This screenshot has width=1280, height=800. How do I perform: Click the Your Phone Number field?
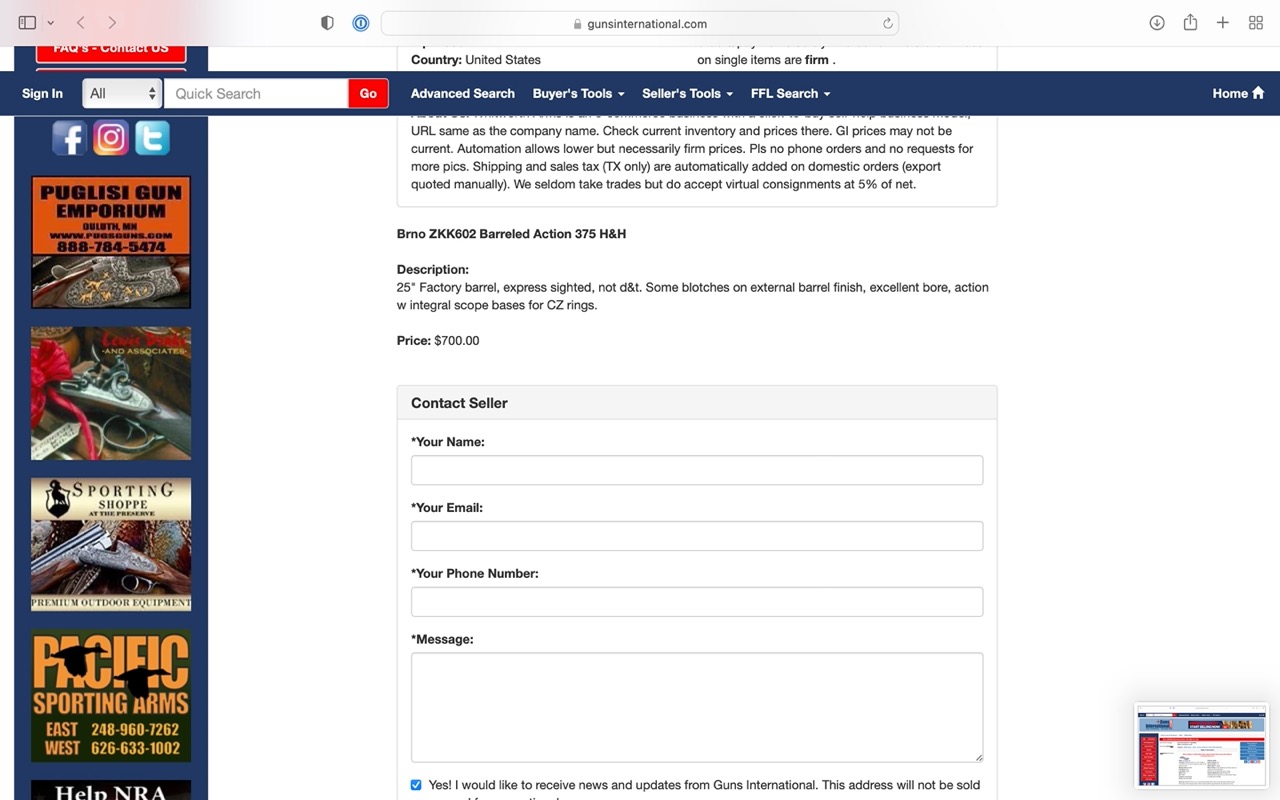(x=697, y=602)
